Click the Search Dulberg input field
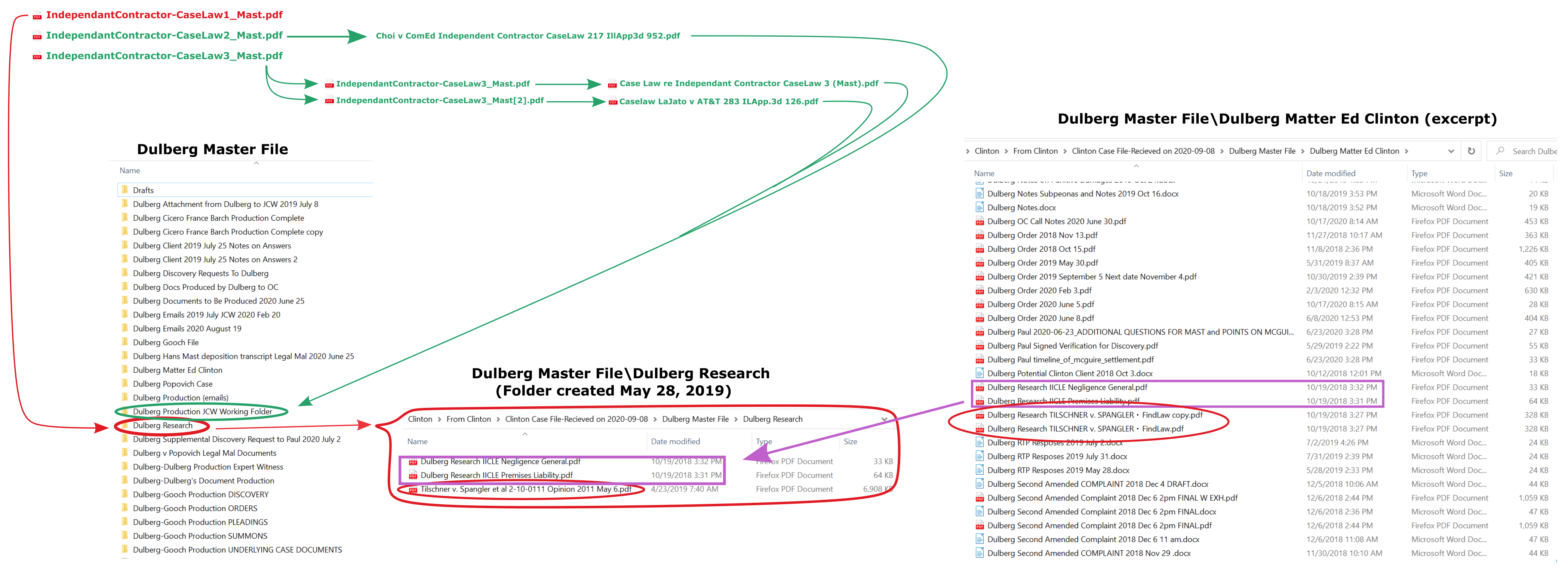Image resolution: width=1568 pixels, height=573 pixels. pos(1533,151)
